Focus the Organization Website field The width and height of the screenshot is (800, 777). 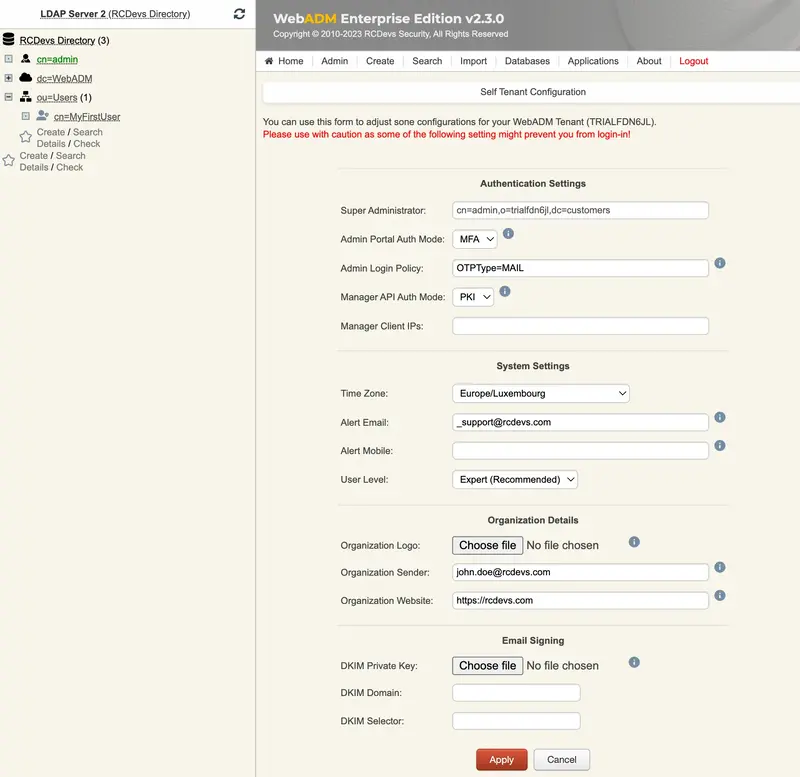(580, 600)
